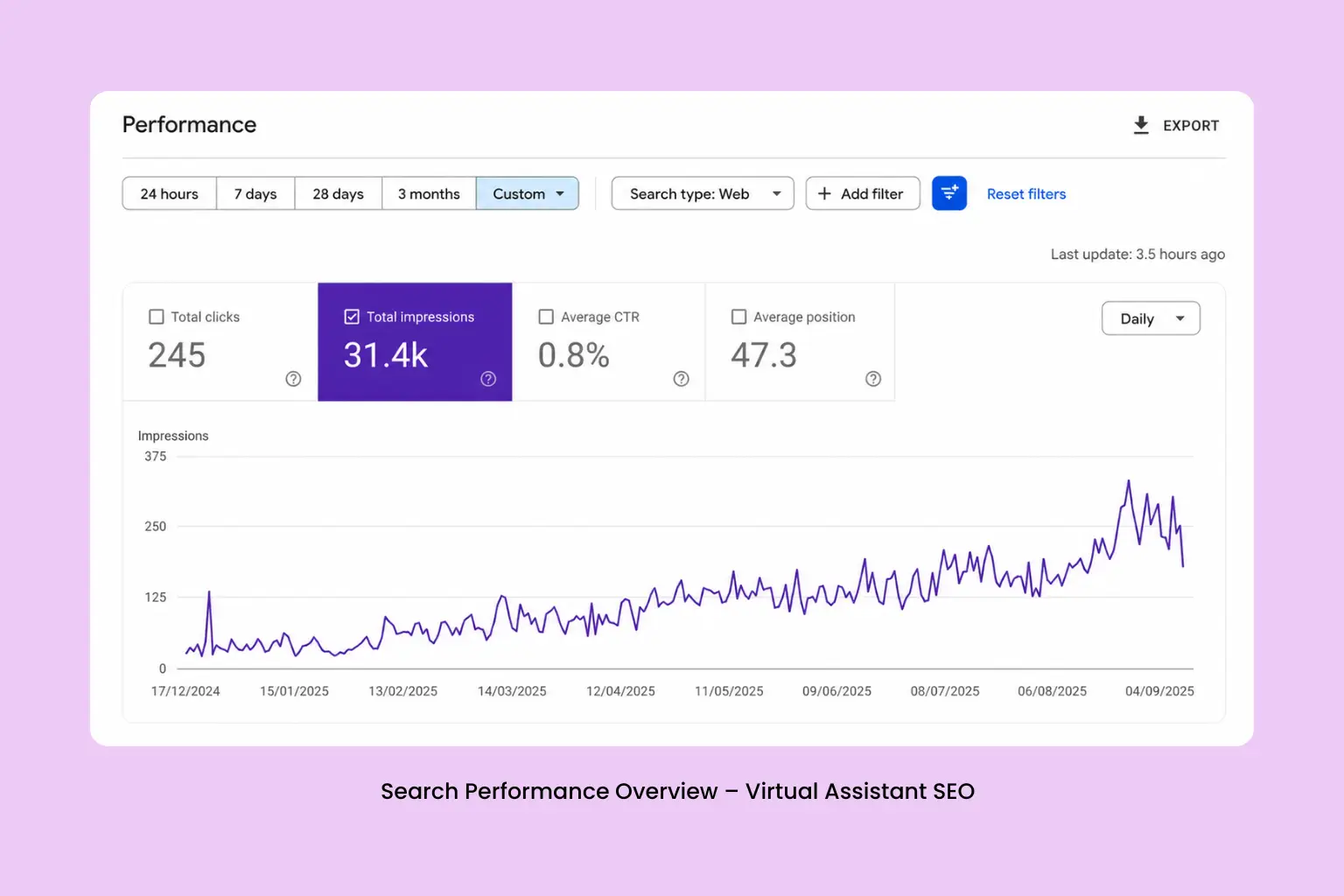Click the EXPORT button label
Screen dimensions: 1344x896
pos(1191,126)
